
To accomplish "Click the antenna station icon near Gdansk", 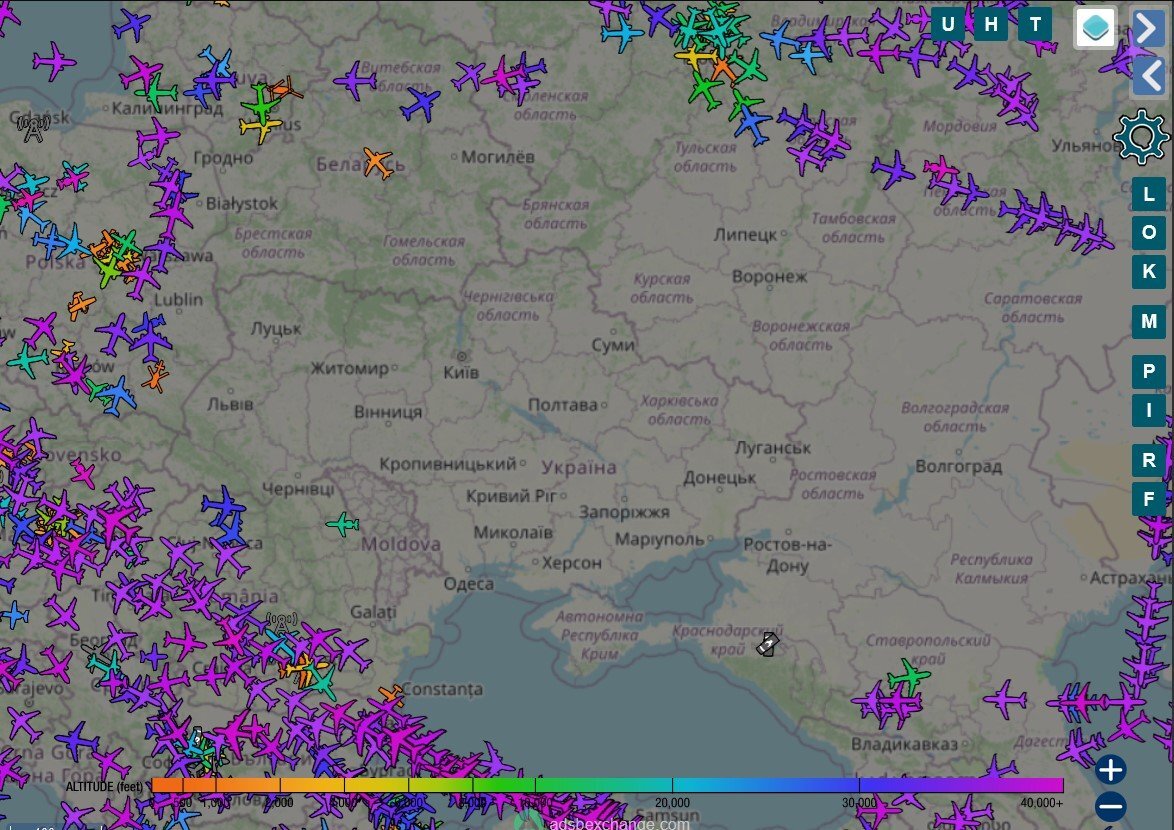I will (x=34, y=128).
